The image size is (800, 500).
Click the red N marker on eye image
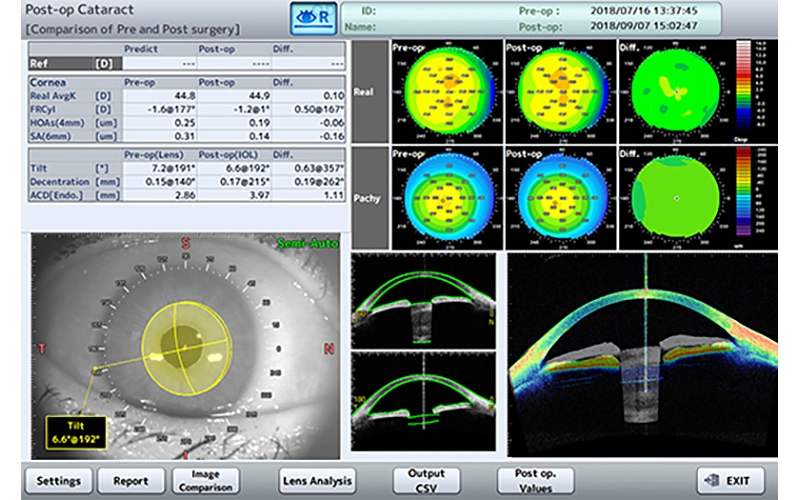tap(329, 349)
